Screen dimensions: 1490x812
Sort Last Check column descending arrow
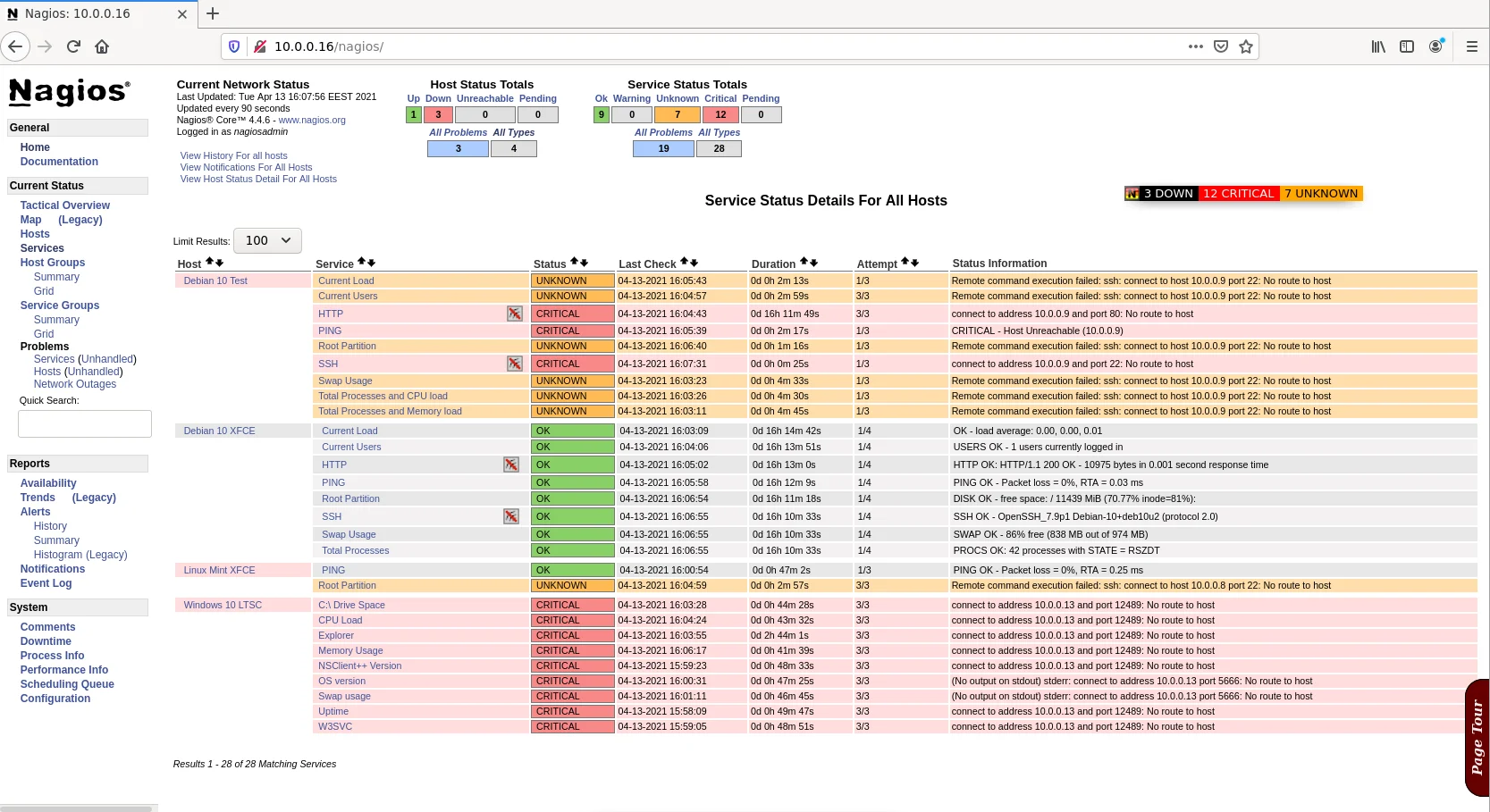(694, 263)
